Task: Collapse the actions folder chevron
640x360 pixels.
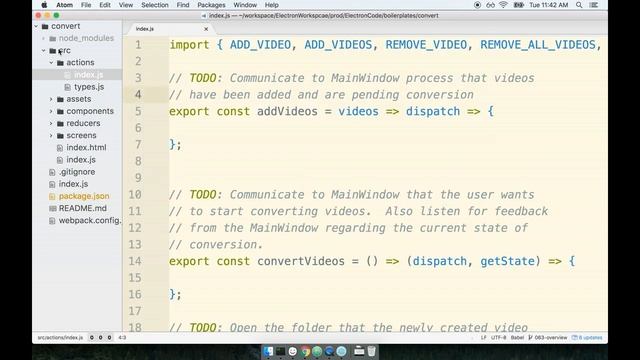Action: pyautogui.click(x=51, y=62)
